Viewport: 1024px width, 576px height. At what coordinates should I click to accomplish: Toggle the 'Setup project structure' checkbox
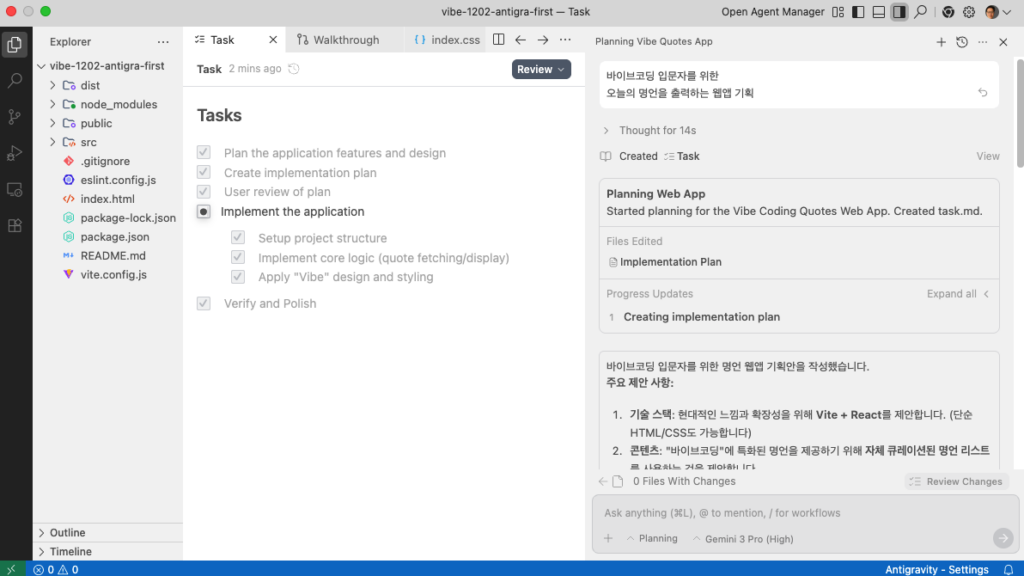coord(238,238)
